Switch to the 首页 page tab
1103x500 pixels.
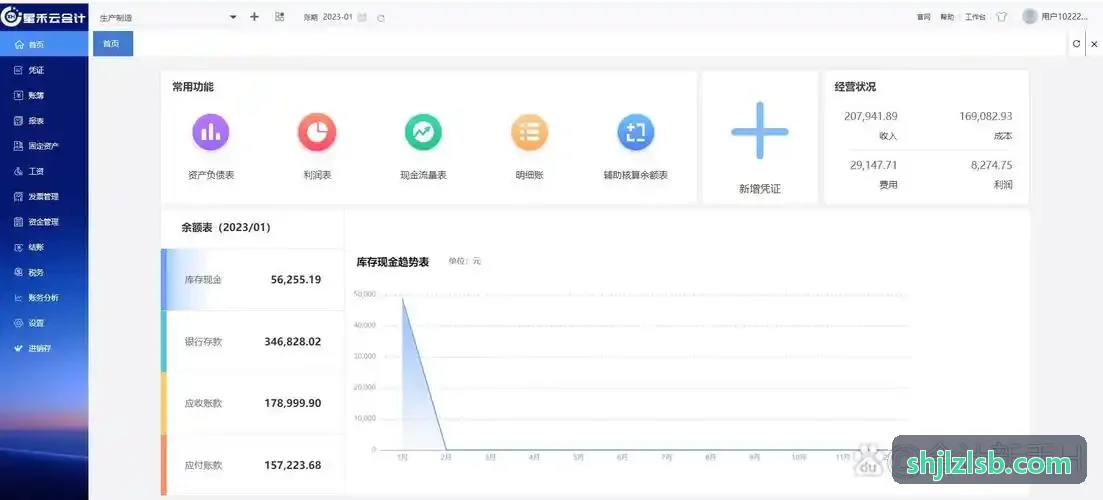click(113, 44)
